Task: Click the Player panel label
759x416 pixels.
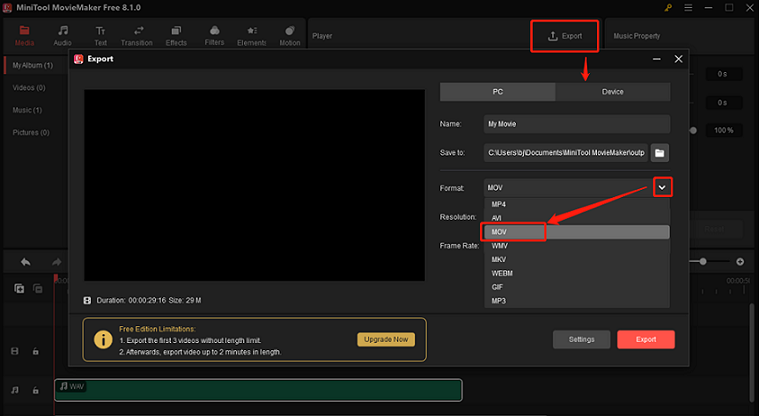Action: click(x=322, y=36)
